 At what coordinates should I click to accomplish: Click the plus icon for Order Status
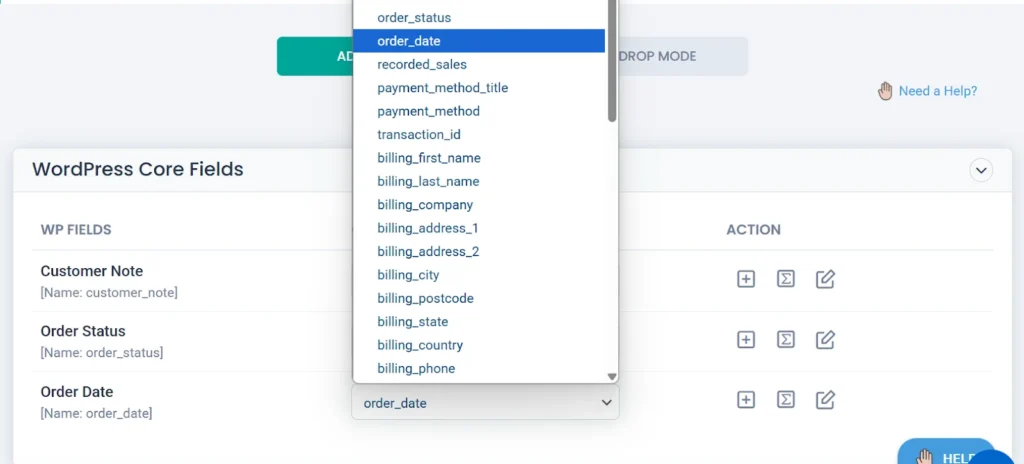tap(746, 340)
